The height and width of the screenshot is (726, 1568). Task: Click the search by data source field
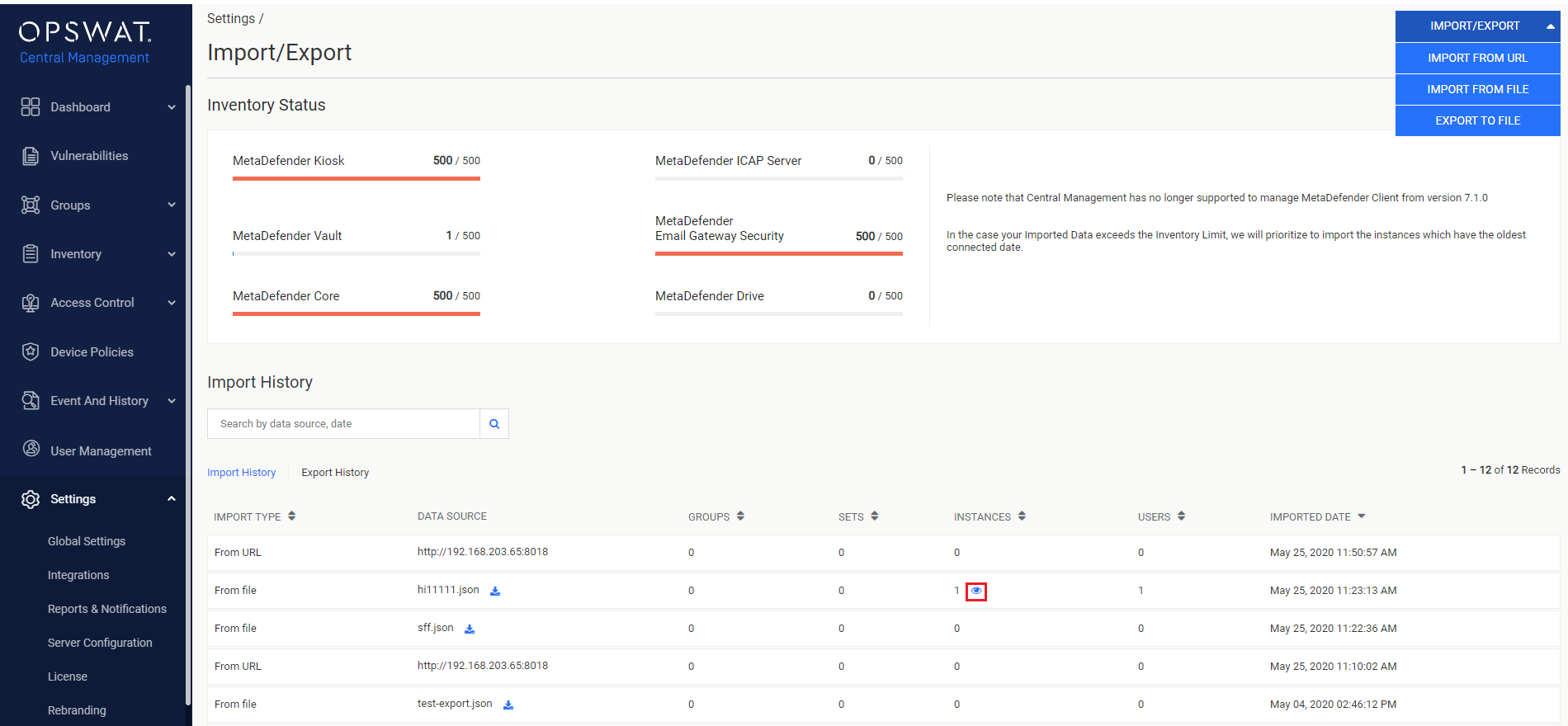tap(343, 424)
